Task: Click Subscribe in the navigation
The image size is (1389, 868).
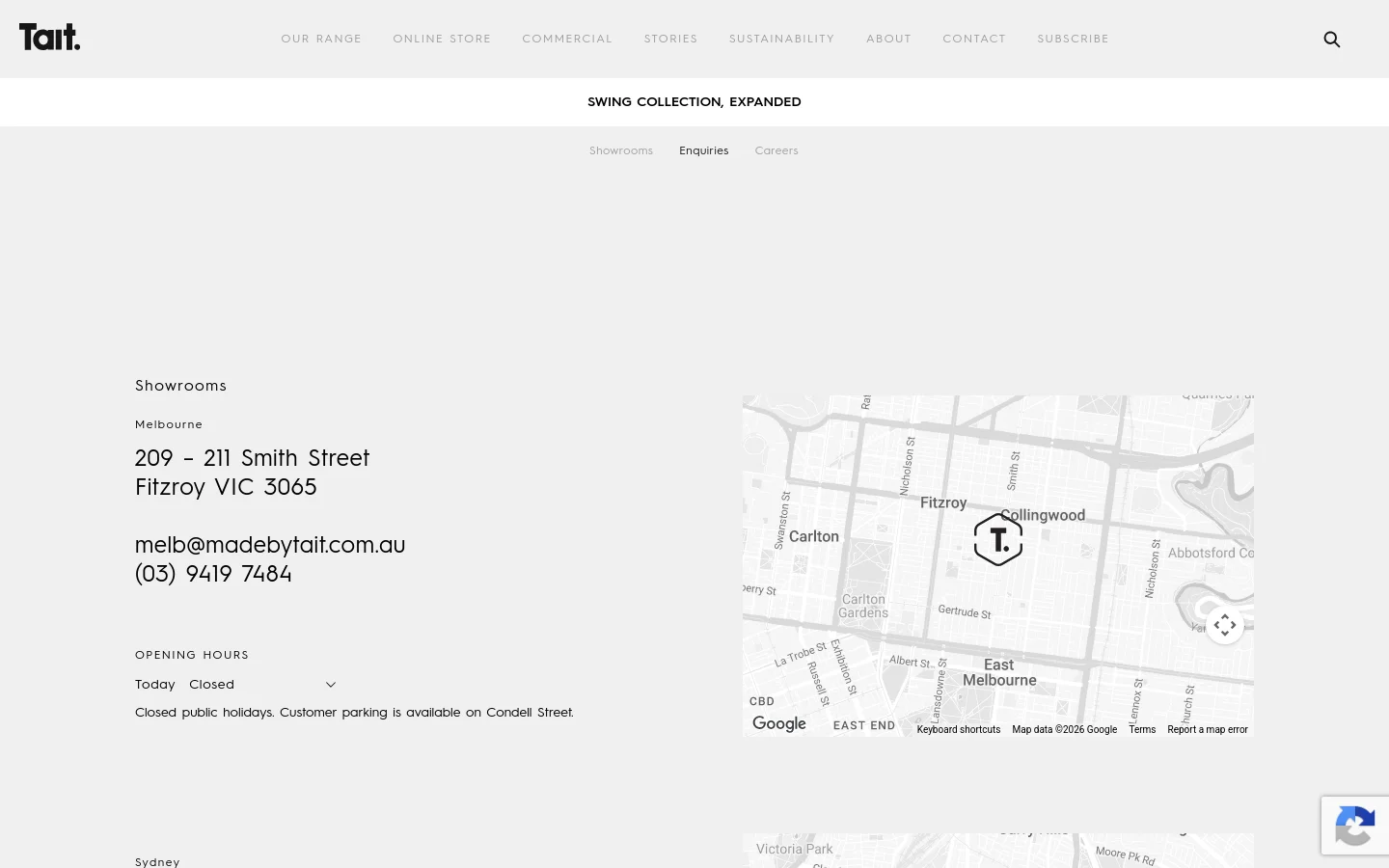Action: click(1073, 39)
